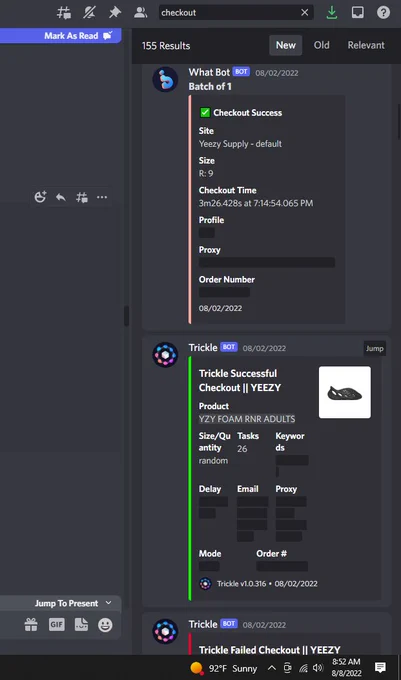Click Trickle v1.0.316 footer icon
The width and height of the screenshot is (401, 680).
pos(205,584)
